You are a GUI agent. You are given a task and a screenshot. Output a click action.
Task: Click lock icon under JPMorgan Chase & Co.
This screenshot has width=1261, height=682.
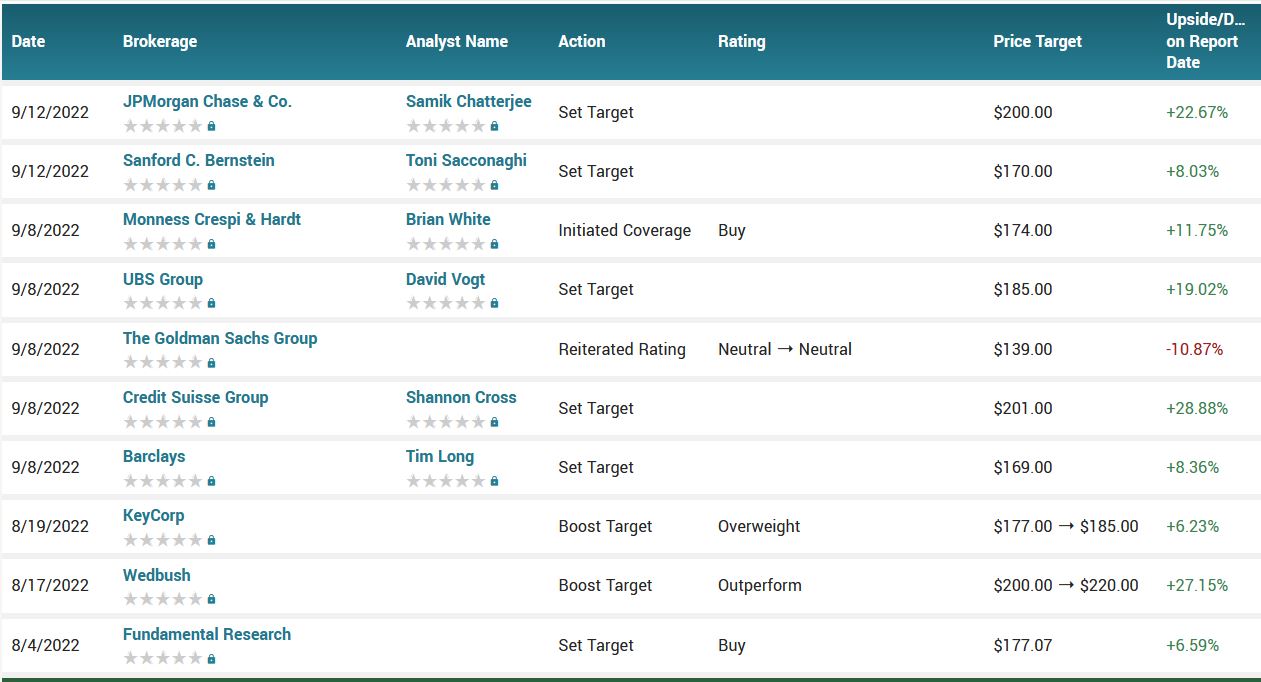coord(211,127)
